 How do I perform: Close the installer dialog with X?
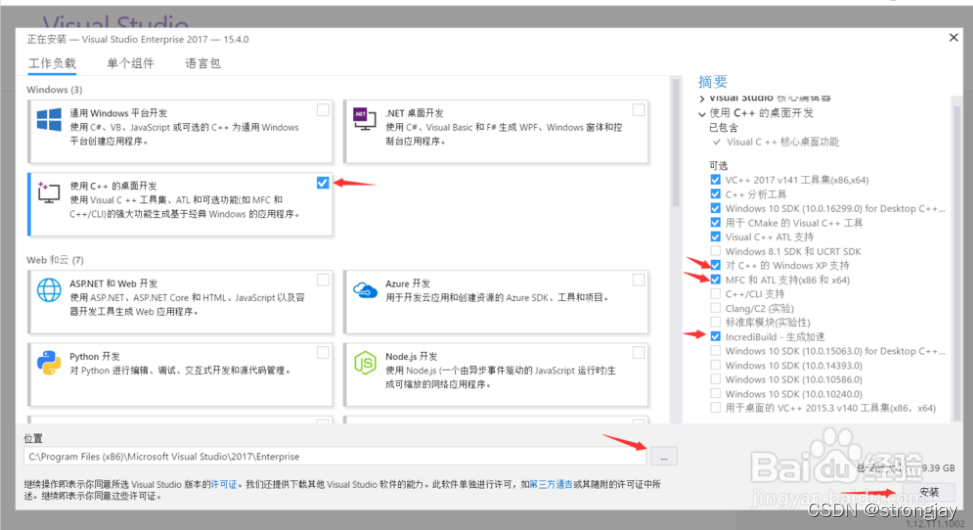coord(953,38)
